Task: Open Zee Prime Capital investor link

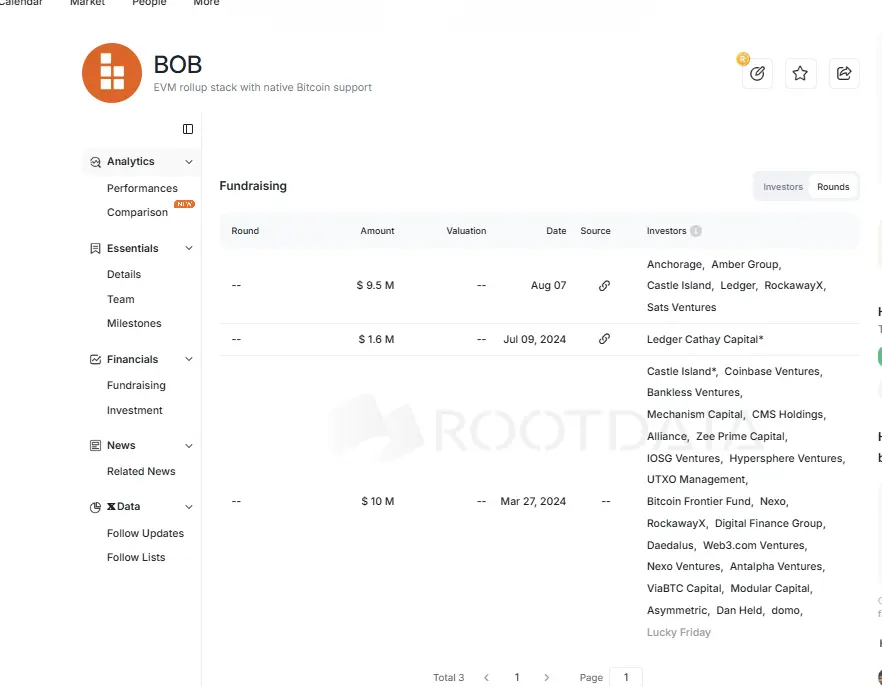Action: point(740,437)
